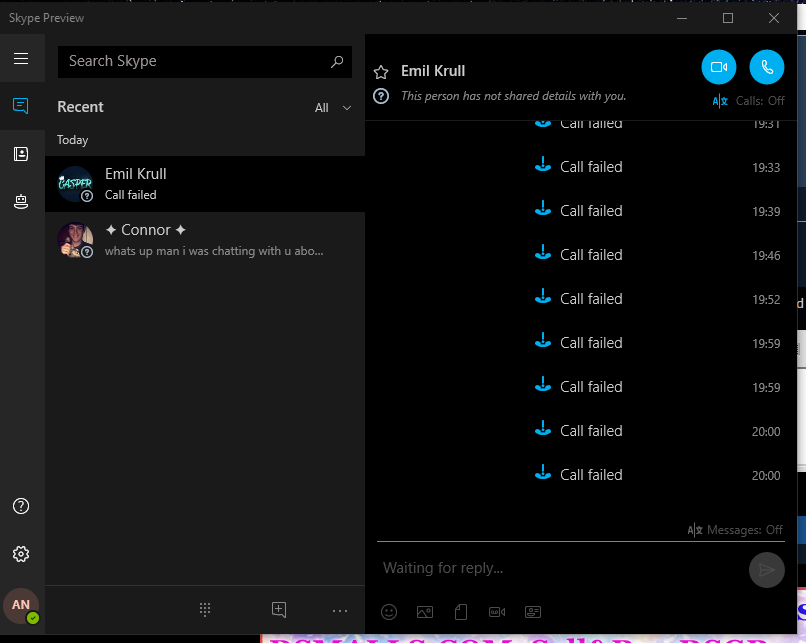Expand the All filter dropdown
The image size is (806, 643).
[333, 108]
